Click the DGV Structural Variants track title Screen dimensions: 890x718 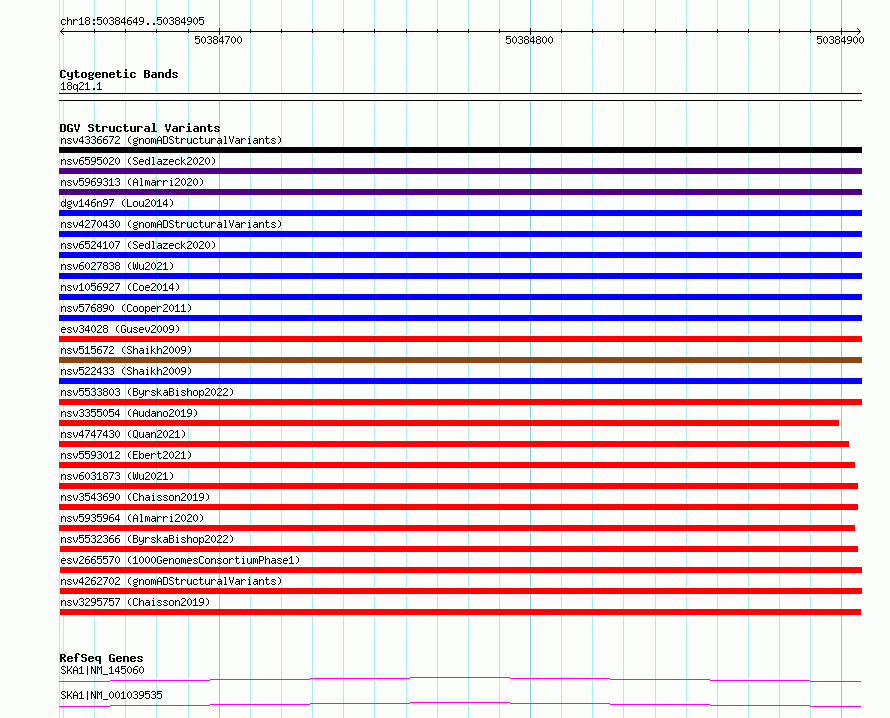[140, 128]
